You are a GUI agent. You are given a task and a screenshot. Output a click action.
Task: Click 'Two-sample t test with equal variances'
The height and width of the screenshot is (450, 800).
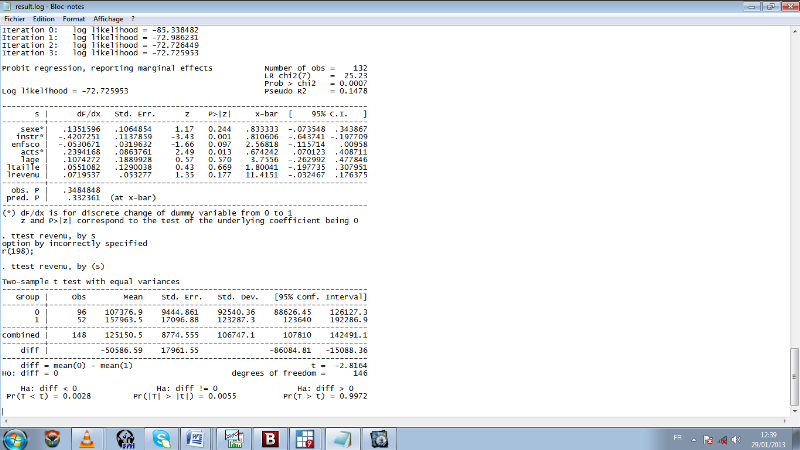coord(91,282)
